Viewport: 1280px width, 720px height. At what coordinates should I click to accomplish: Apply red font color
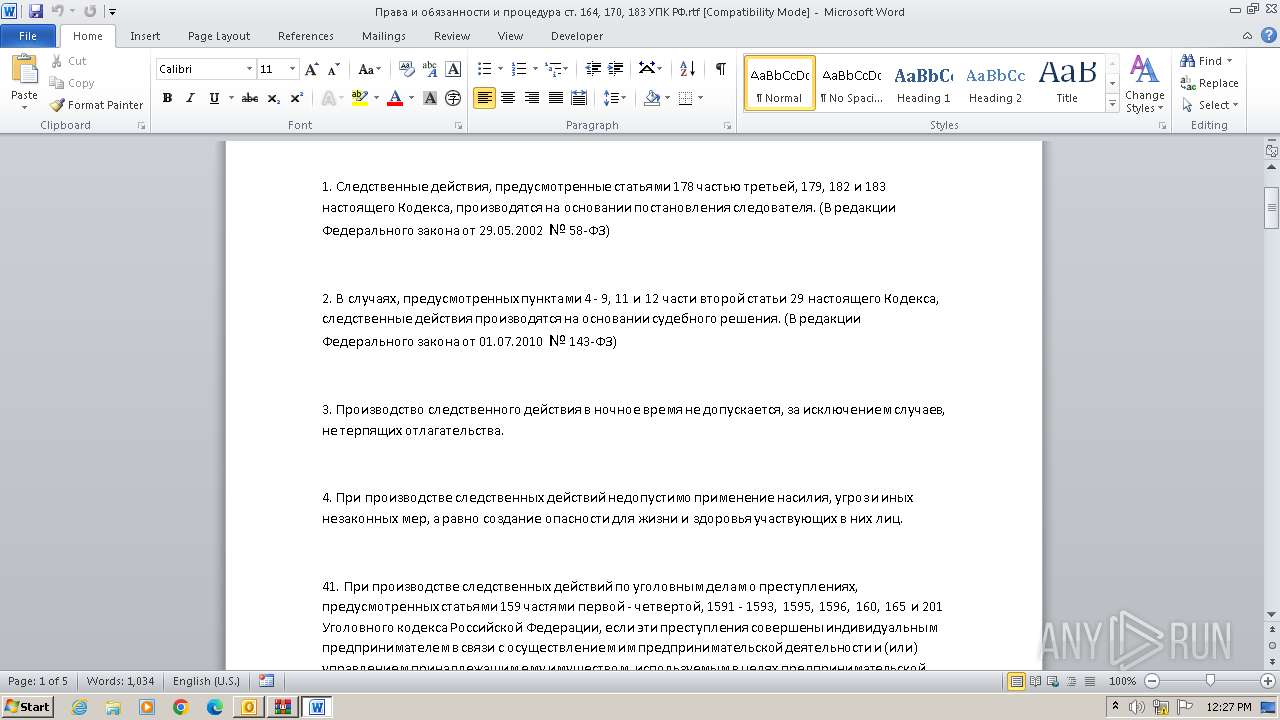(394, 98)
